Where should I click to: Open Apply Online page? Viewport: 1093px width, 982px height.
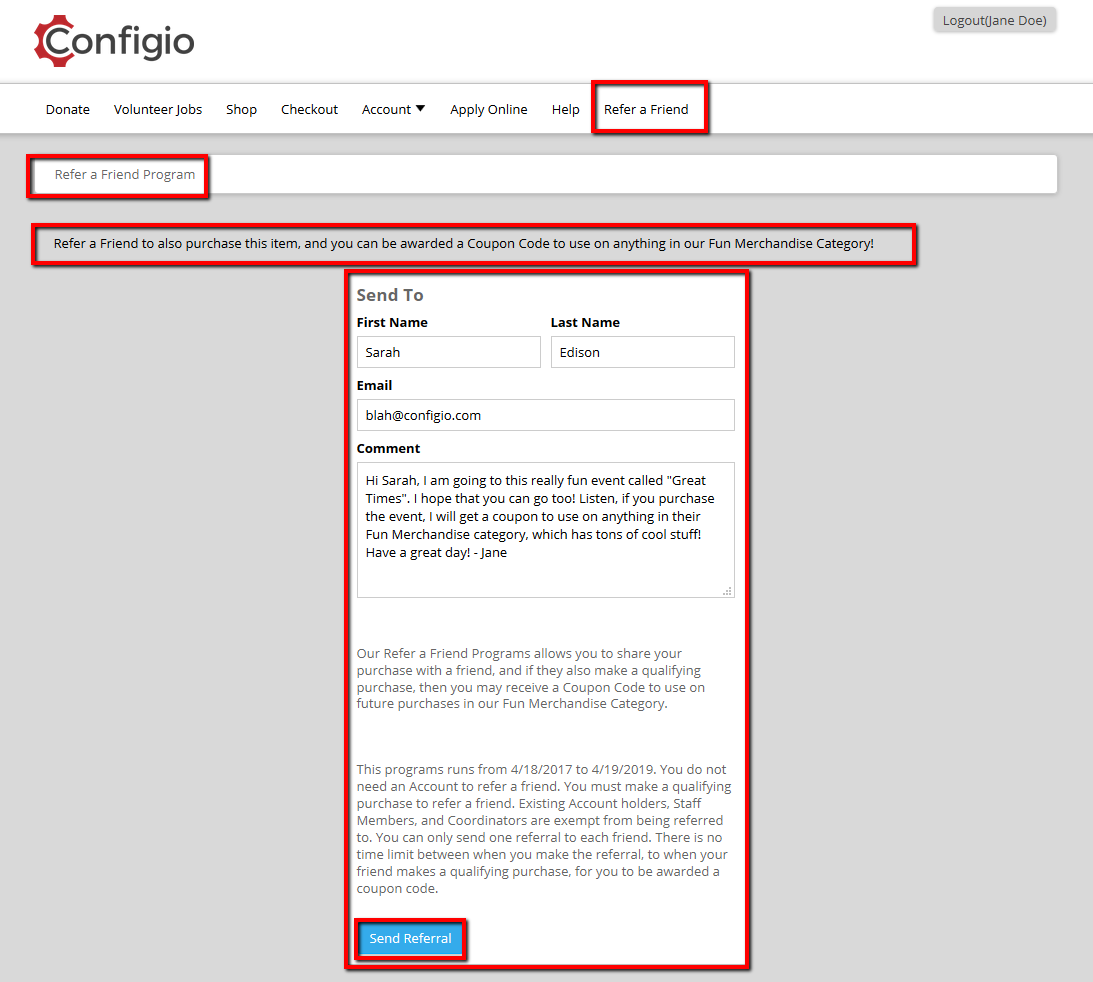pos(489,109)
